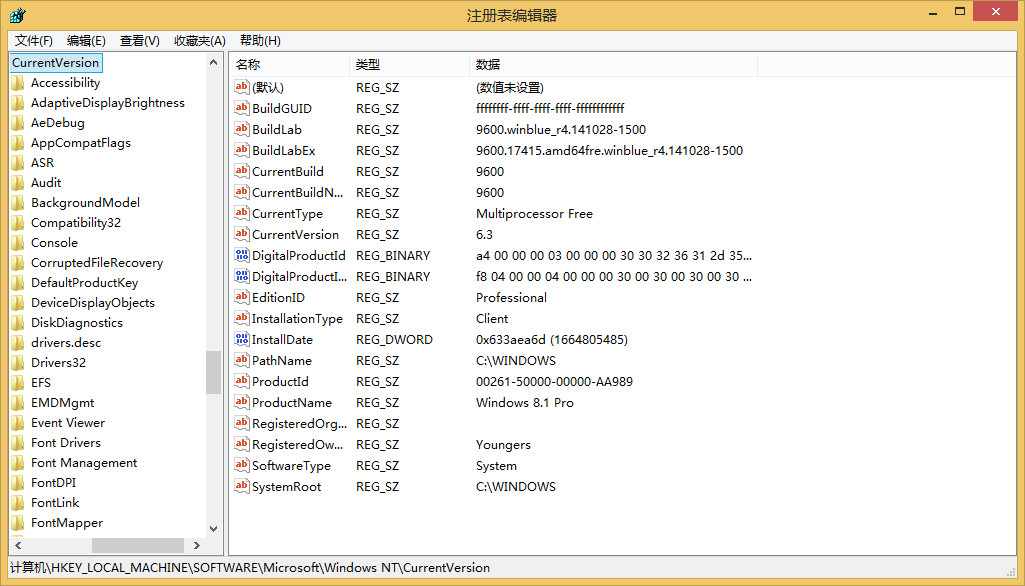Click the string icon next to SystemRoot

242,486
